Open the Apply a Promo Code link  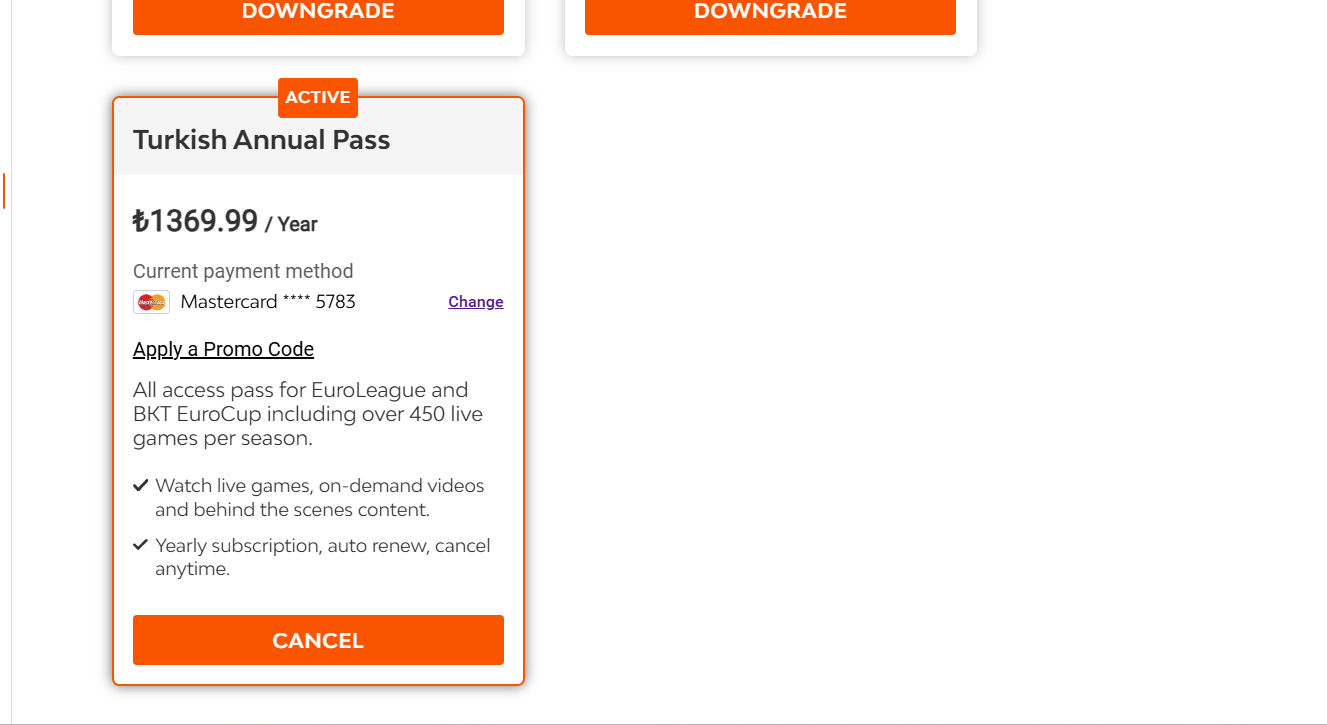[x=223, y=349]
